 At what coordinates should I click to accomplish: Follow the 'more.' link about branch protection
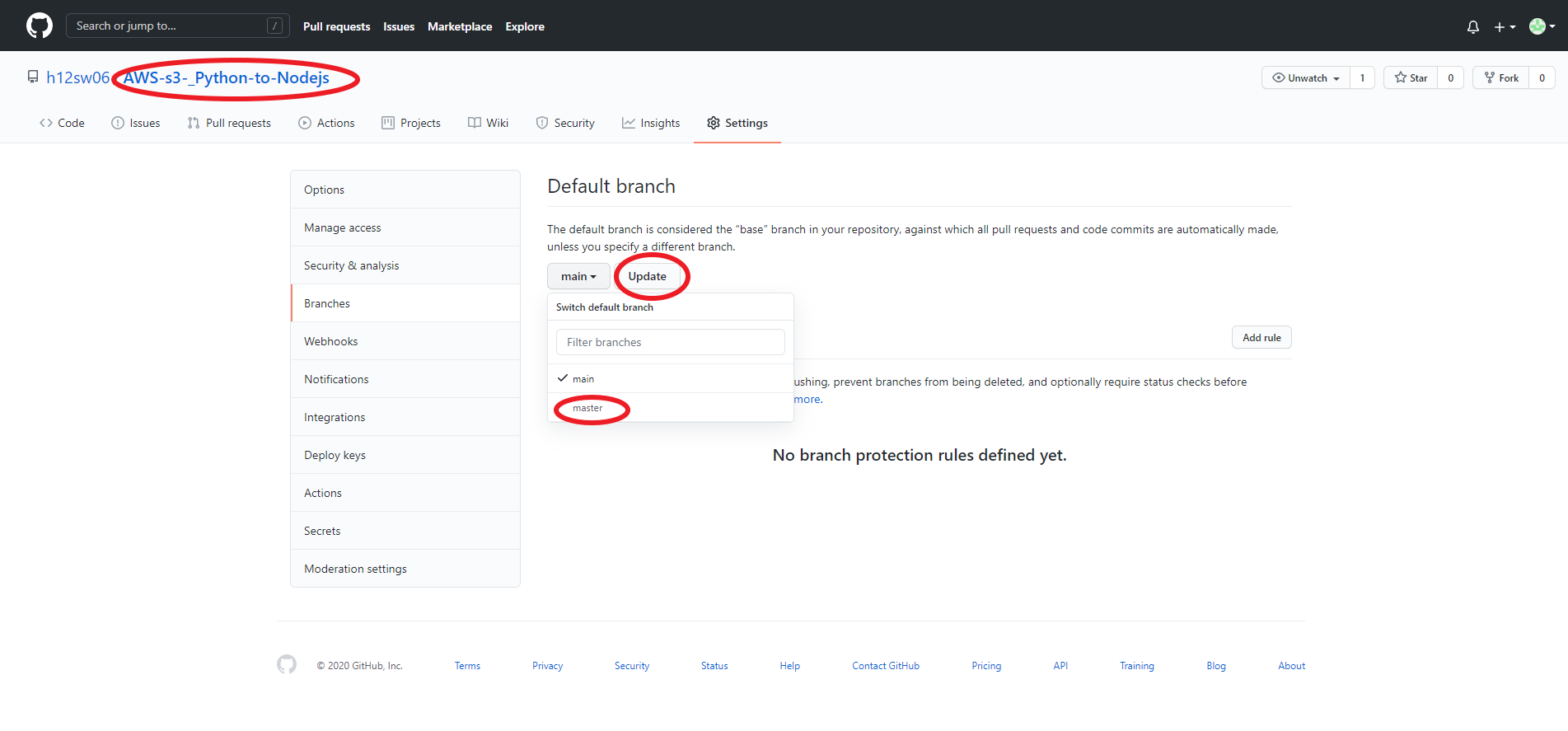(x=807, y=399)
